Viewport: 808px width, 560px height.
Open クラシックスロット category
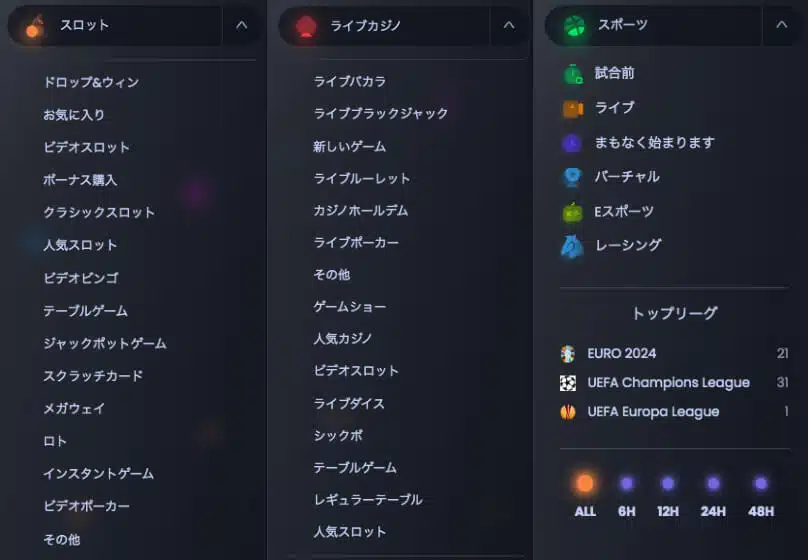click(x=99, y=212)
